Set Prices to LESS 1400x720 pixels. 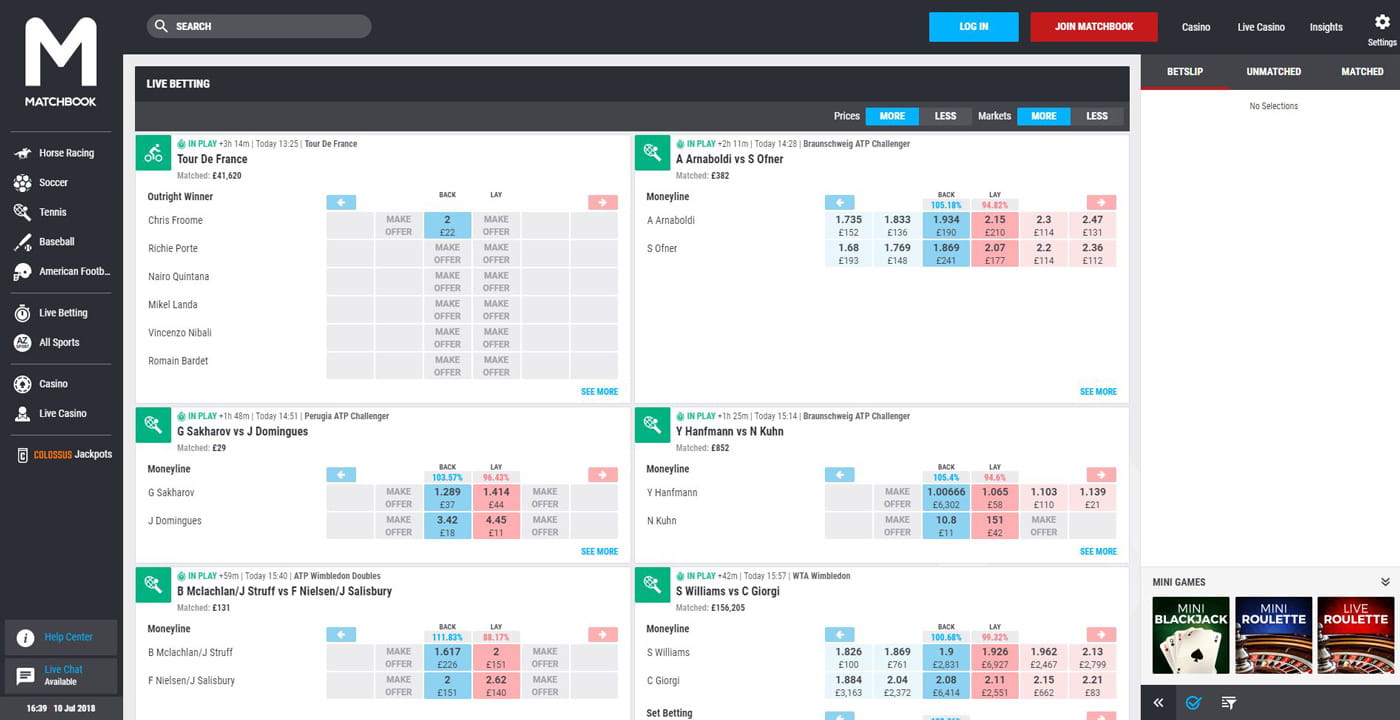point(945,116)
